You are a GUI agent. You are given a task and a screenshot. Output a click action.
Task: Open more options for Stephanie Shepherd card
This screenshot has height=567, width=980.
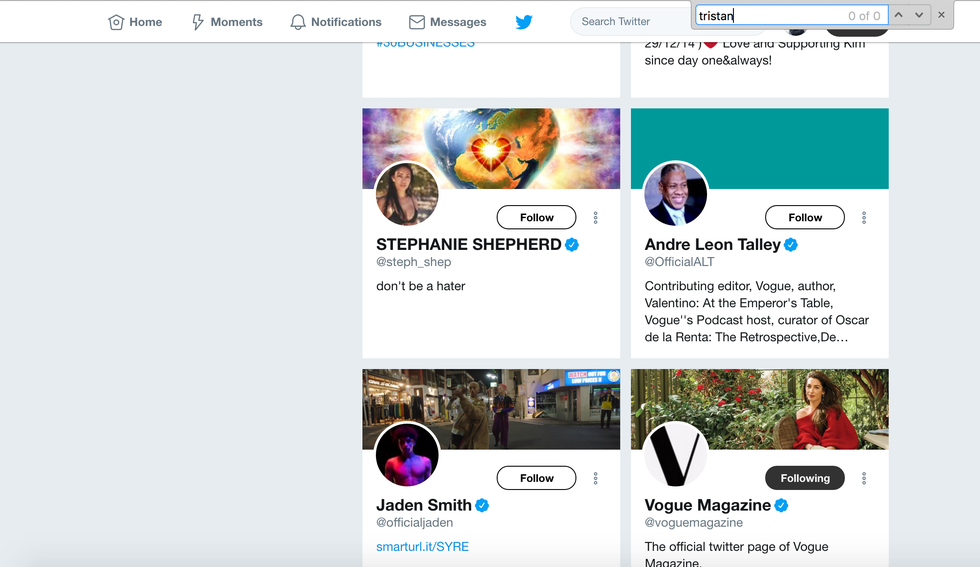[596, 217]
